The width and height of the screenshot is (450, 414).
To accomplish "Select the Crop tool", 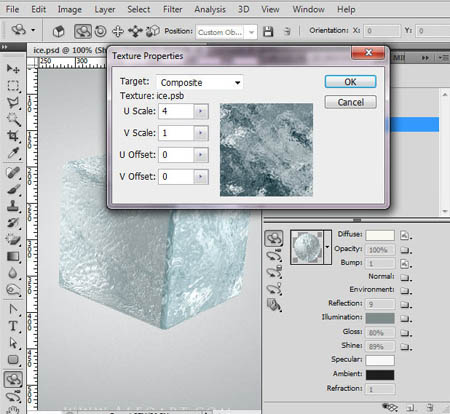I will pyautogui.click(x=13, y=136).
